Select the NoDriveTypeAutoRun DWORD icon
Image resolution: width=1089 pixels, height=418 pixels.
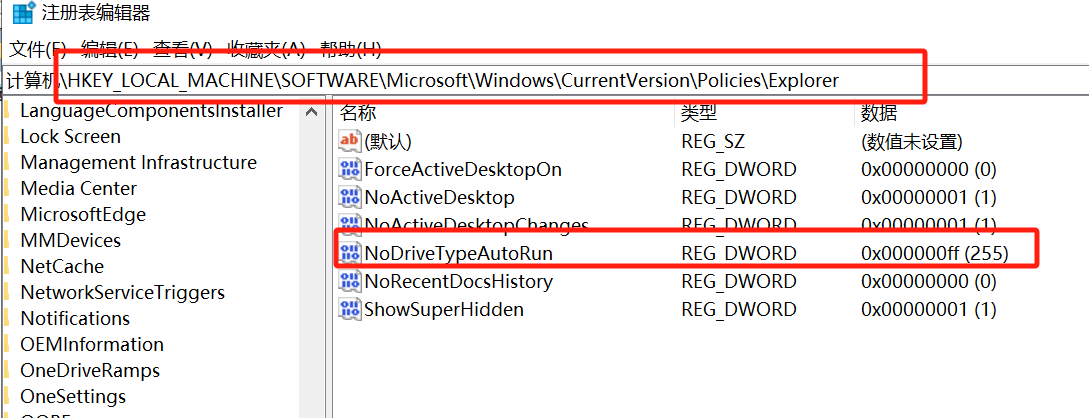click(x=349, y=253)
